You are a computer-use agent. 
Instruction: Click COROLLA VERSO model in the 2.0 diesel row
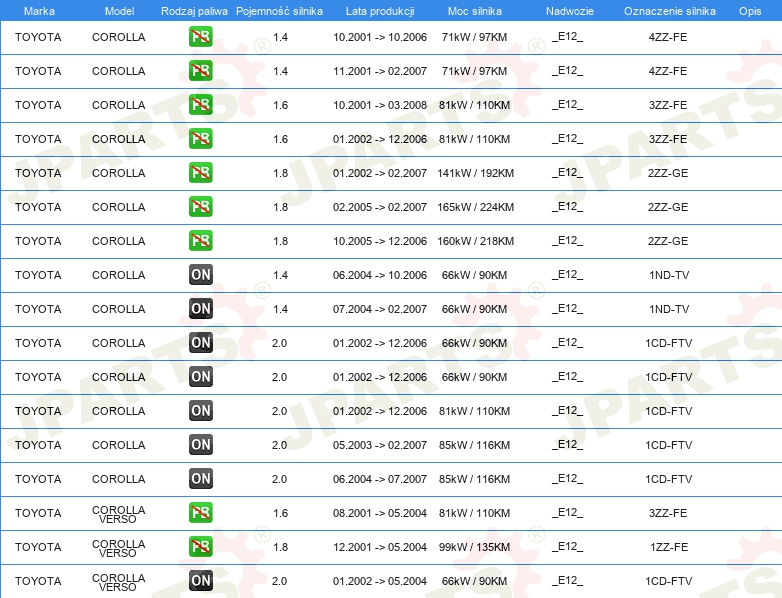point(118,582)
